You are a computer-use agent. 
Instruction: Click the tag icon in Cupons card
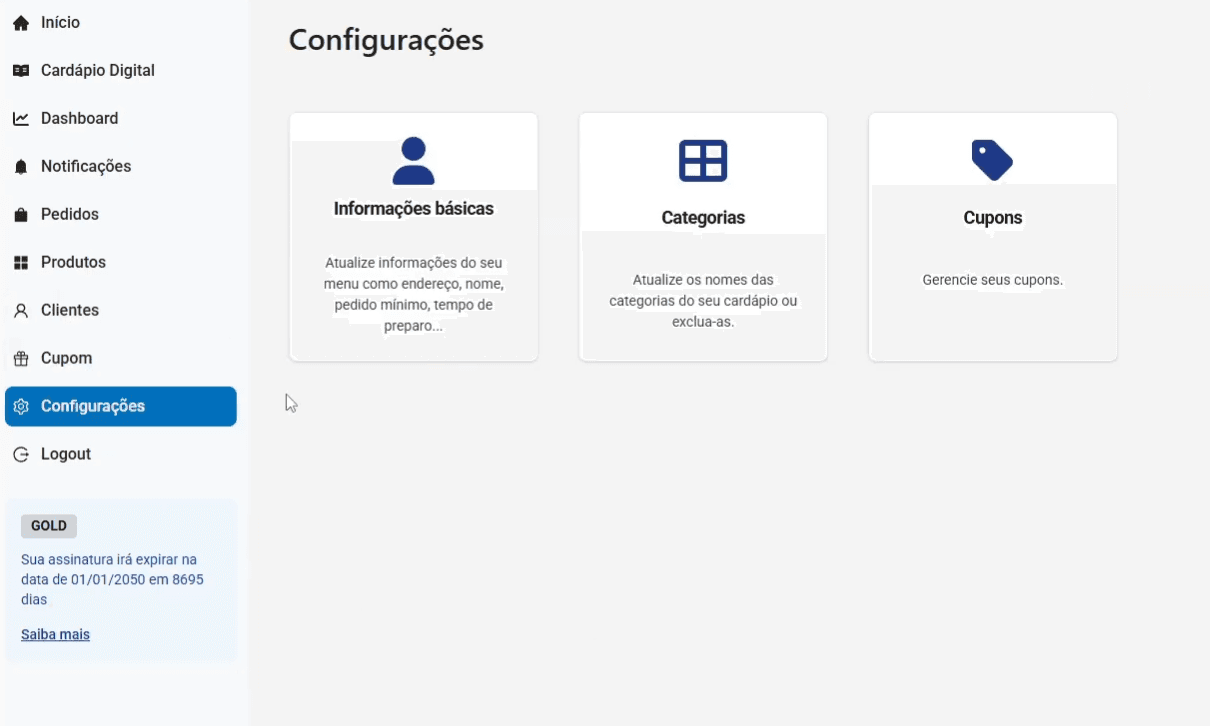[992, 160]
